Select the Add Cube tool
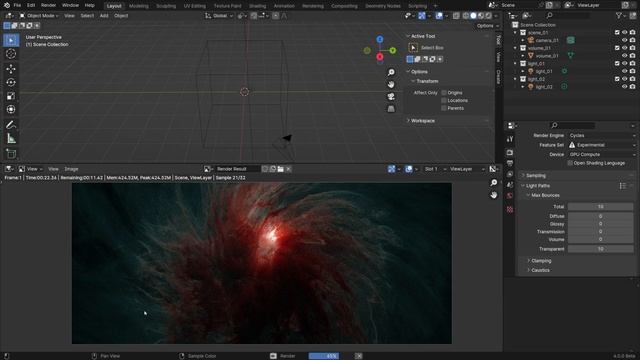 [x=11, y=153]
